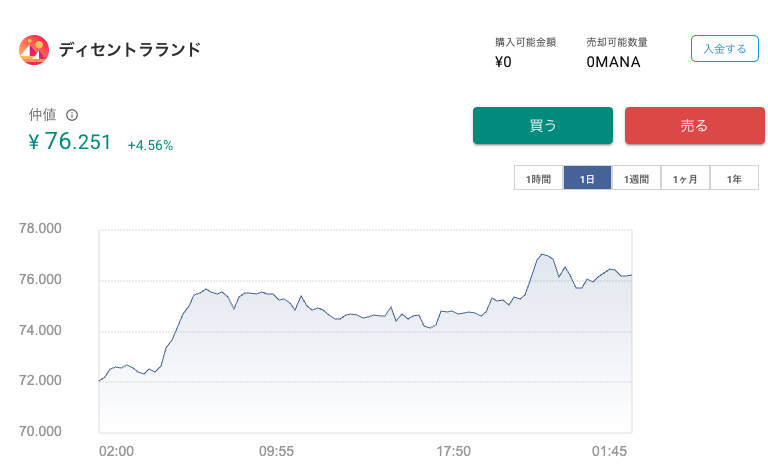Click the red 売る sell button
Screen dimensions: 768x471
694,126
